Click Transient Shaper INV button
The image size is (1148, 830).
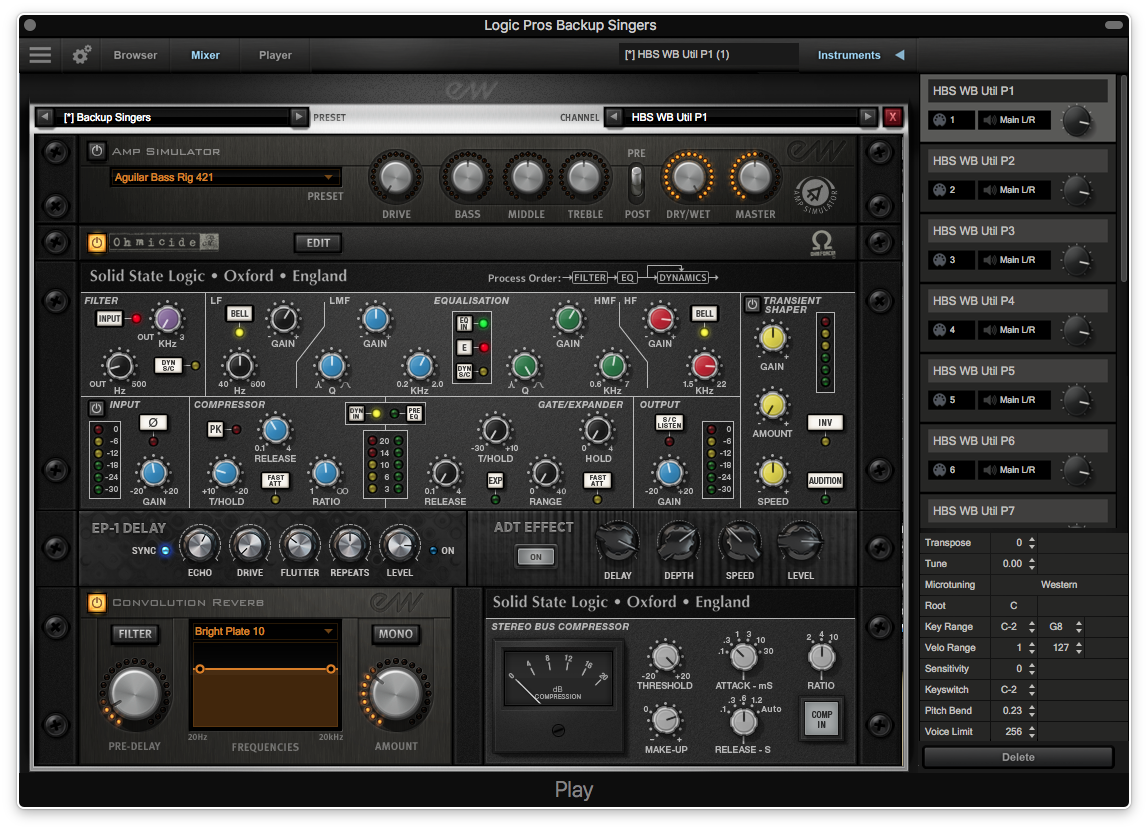click(x=825, y=422)
